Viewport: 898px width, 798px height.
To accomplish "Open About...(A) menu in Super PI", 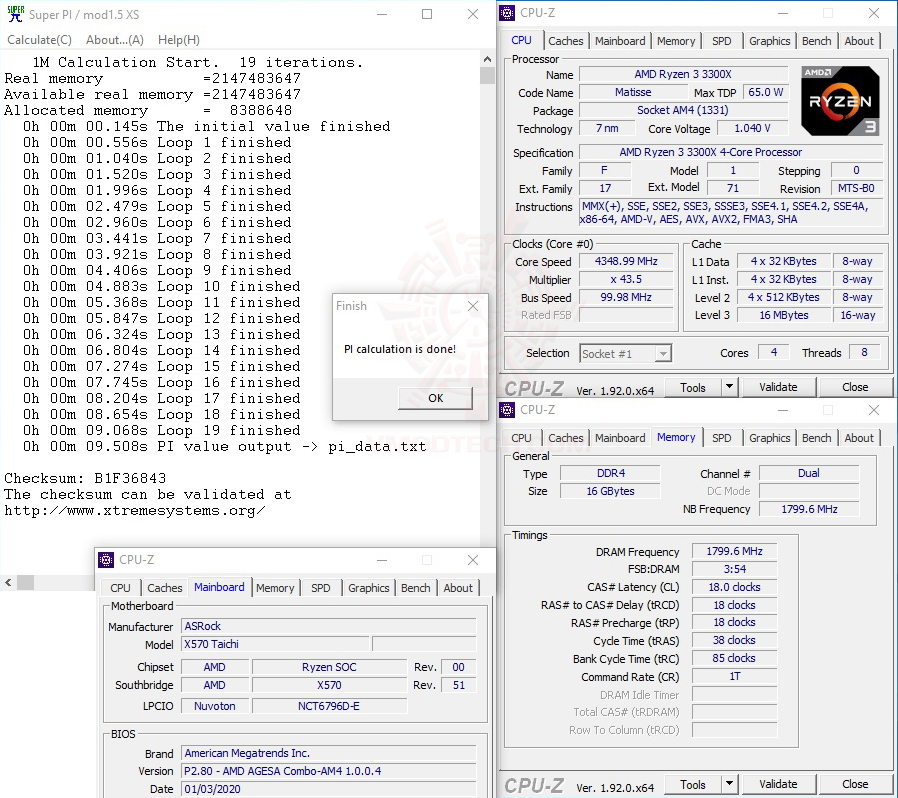I will pos(115,40).
